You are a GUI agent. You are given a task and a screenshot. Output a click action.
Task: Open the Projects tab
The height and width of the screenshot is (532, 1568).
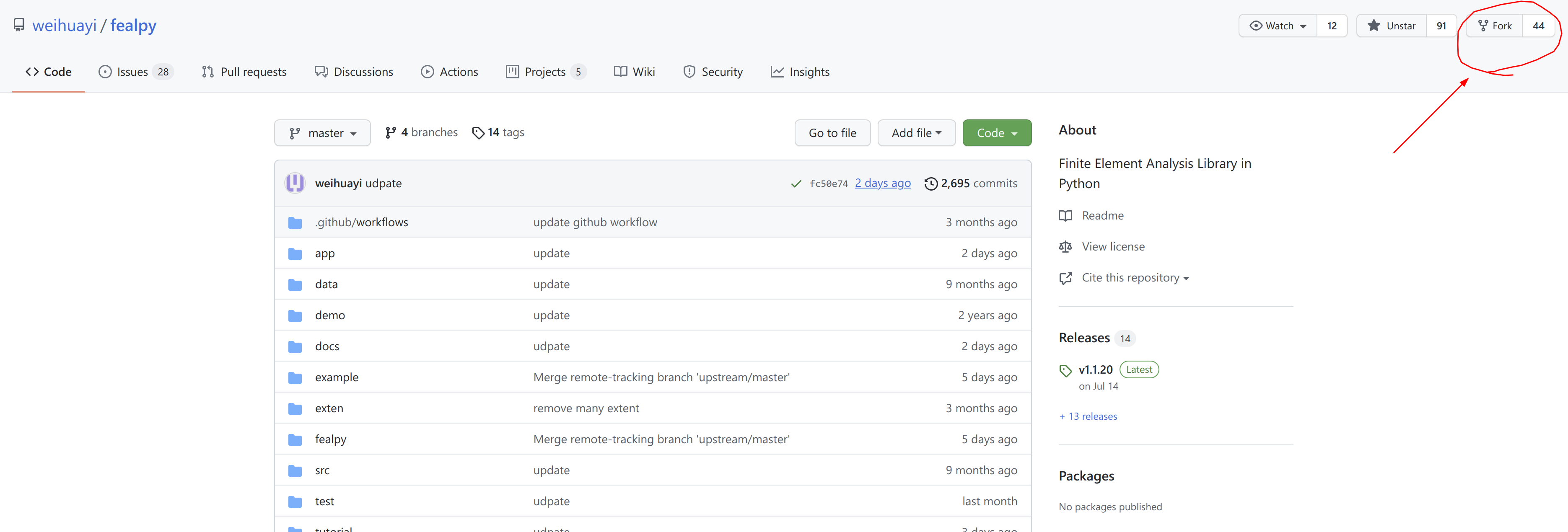pyautogui.click(x=546, y=72)
